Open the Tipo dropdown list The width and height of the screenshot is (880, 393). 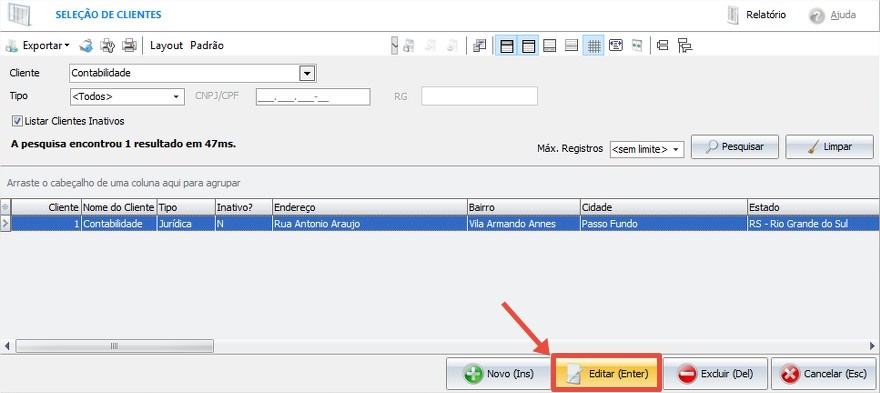click(x=127, y=97)
